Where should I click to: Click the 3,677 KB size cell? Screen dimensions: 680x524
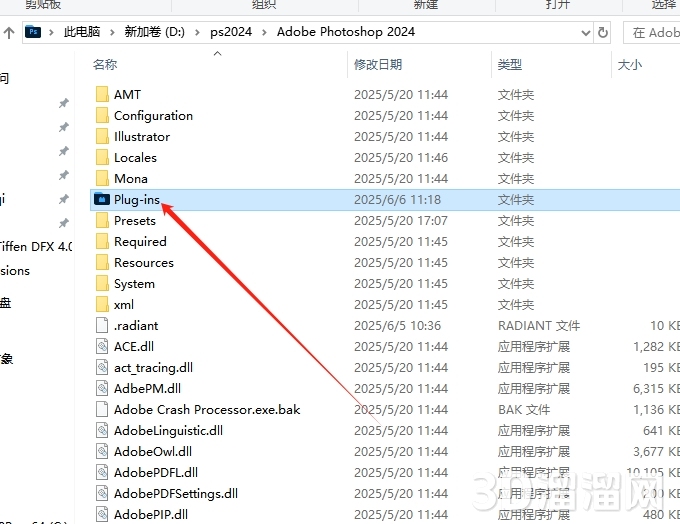656,451
